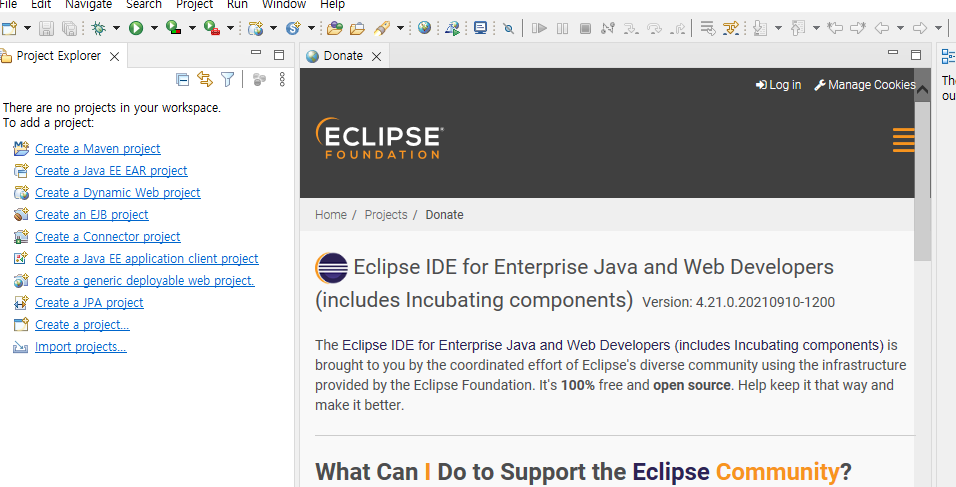956x487 pixels.
Task: Click the Run External Tools icon
Action: pyautogui.click(x=212, y=28)
